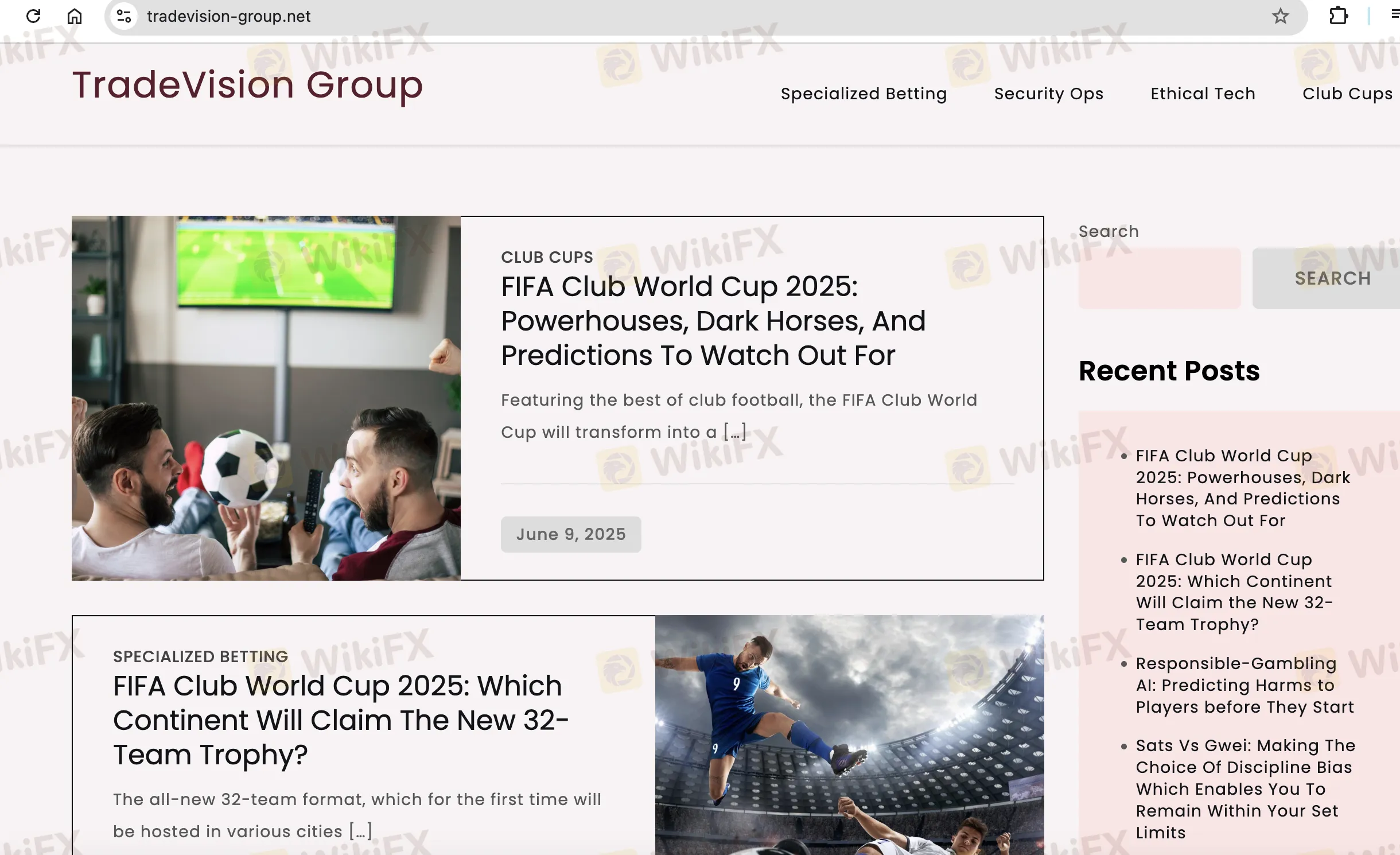Click the browser home icon

[x=75, y=16]
